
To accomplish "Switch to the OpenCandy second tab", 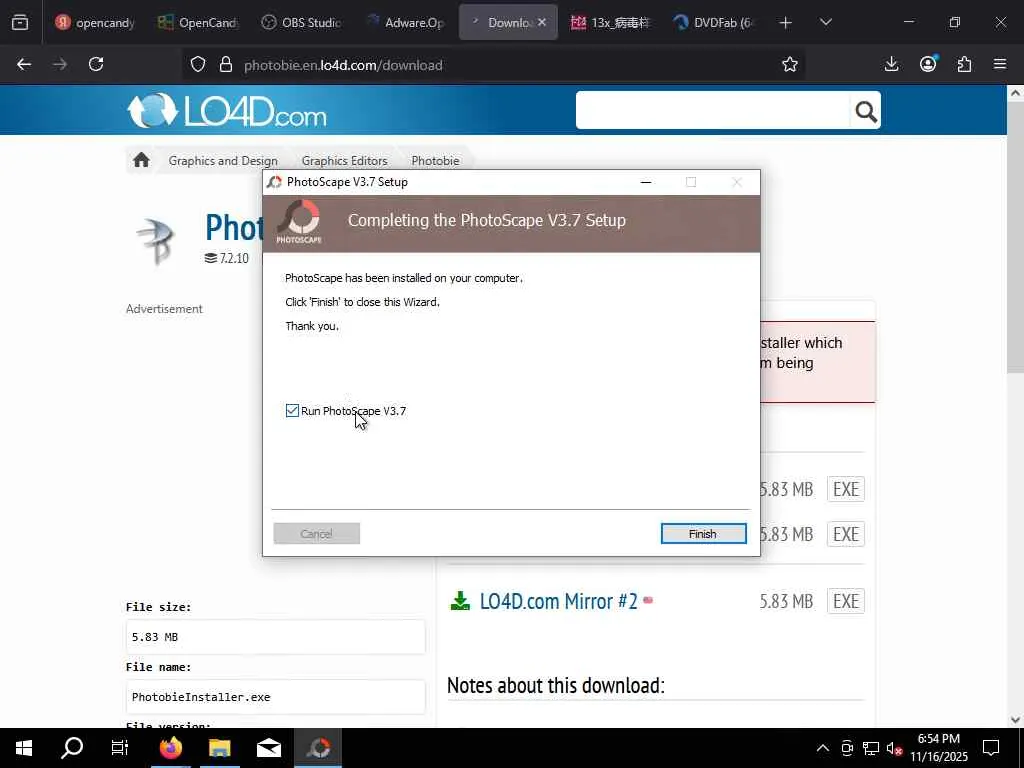I will (x=199, y=23).
